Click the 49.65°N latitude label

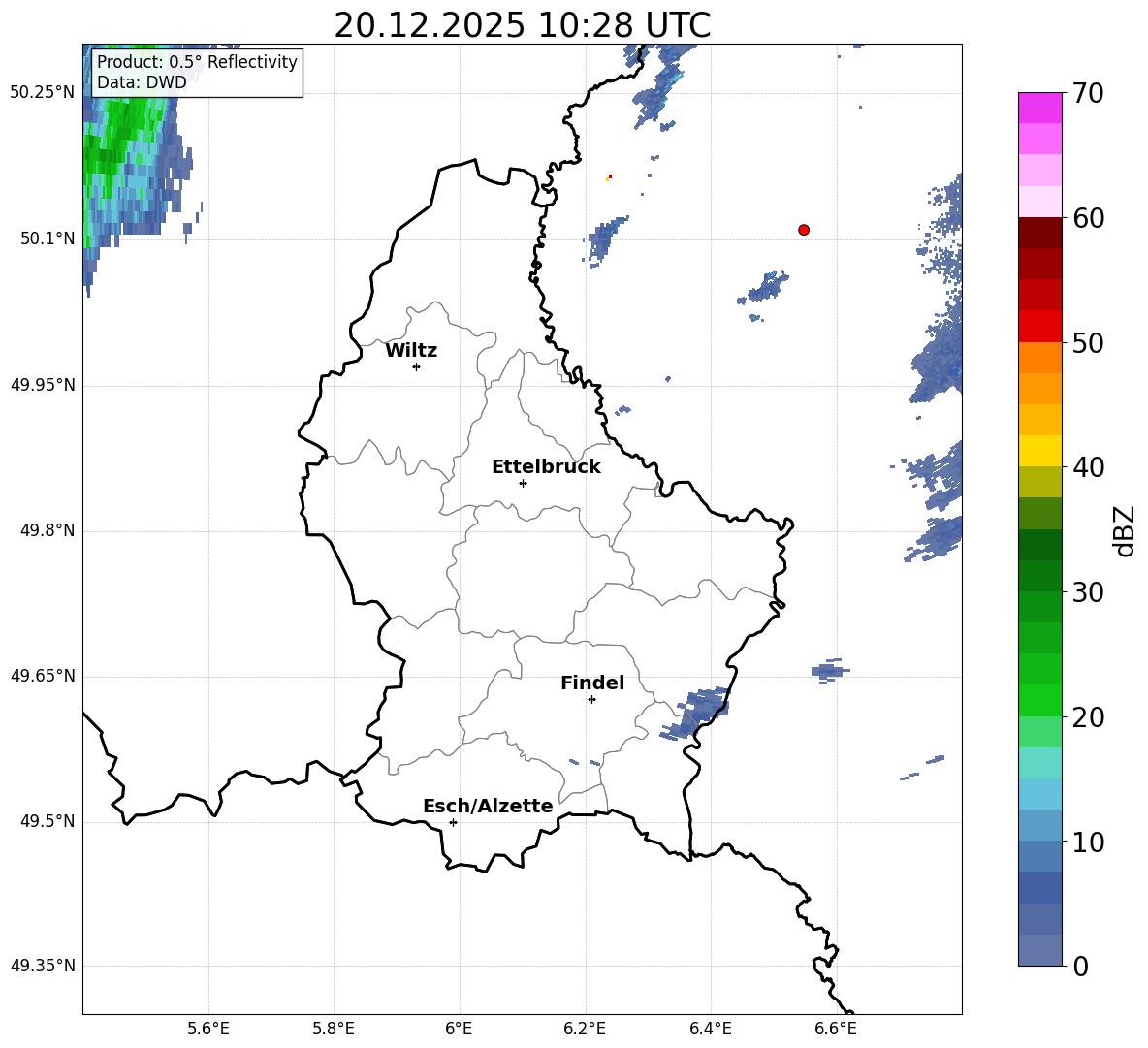tap(43, 676)
